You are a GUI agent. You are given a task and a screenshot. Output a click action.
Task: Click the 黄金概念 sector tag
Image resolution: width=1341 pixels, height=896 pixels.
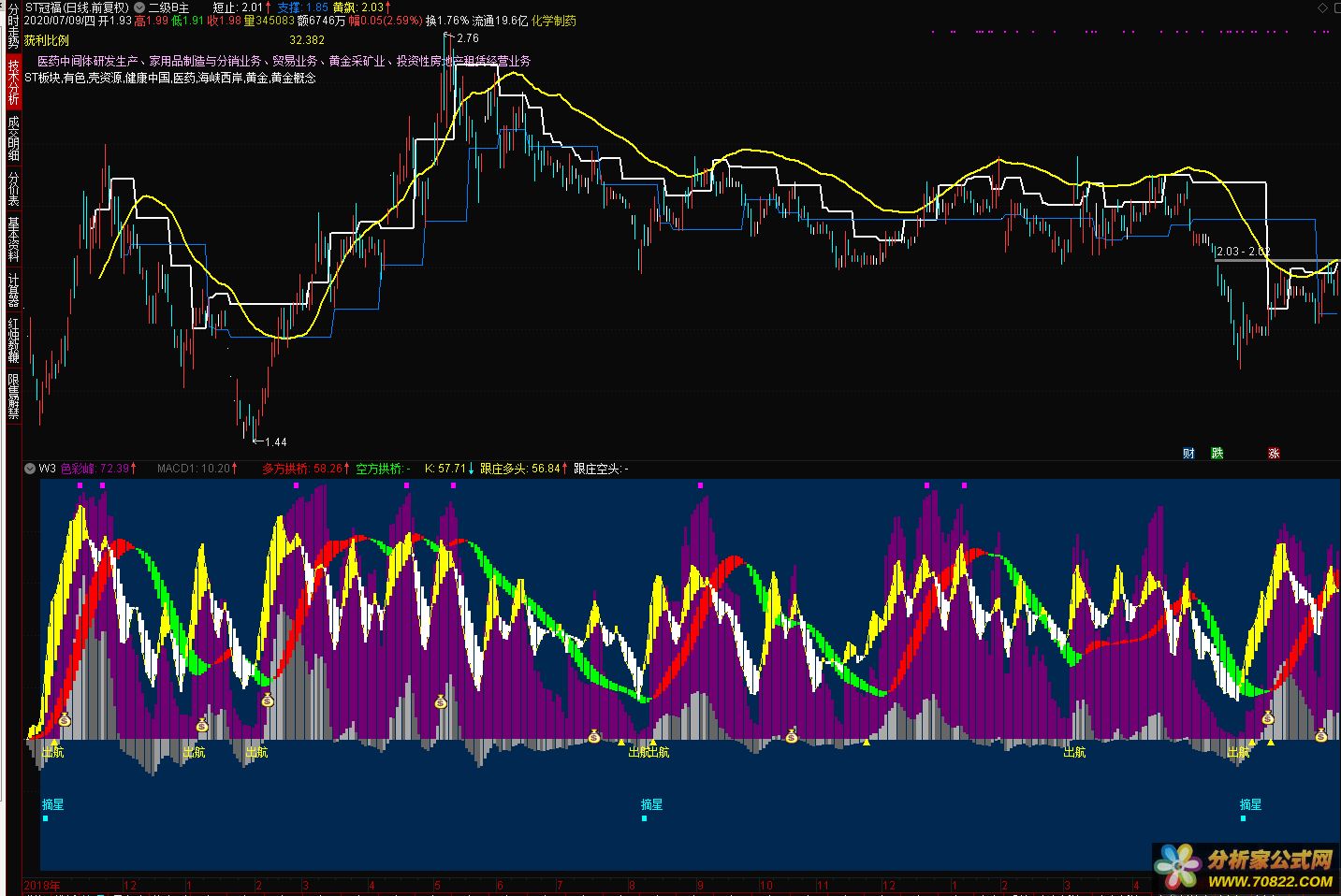(293, 79)
